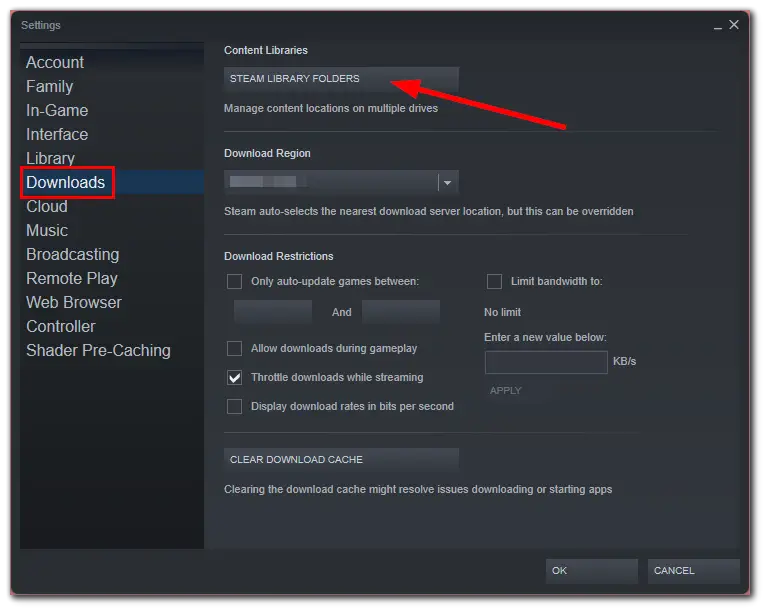This screenshot has width=768, height=613.
Task: Click the Steam Library Folders button
Action: click(341, 79)
